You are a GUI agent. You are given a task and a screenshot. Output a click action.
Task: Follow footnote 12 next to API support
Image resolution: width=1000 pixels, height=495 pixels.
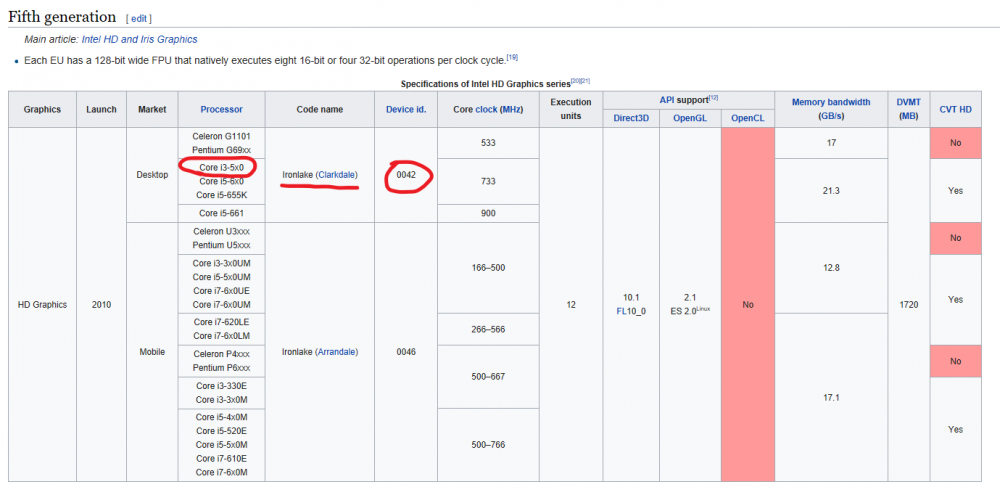(x=712, y=97)
